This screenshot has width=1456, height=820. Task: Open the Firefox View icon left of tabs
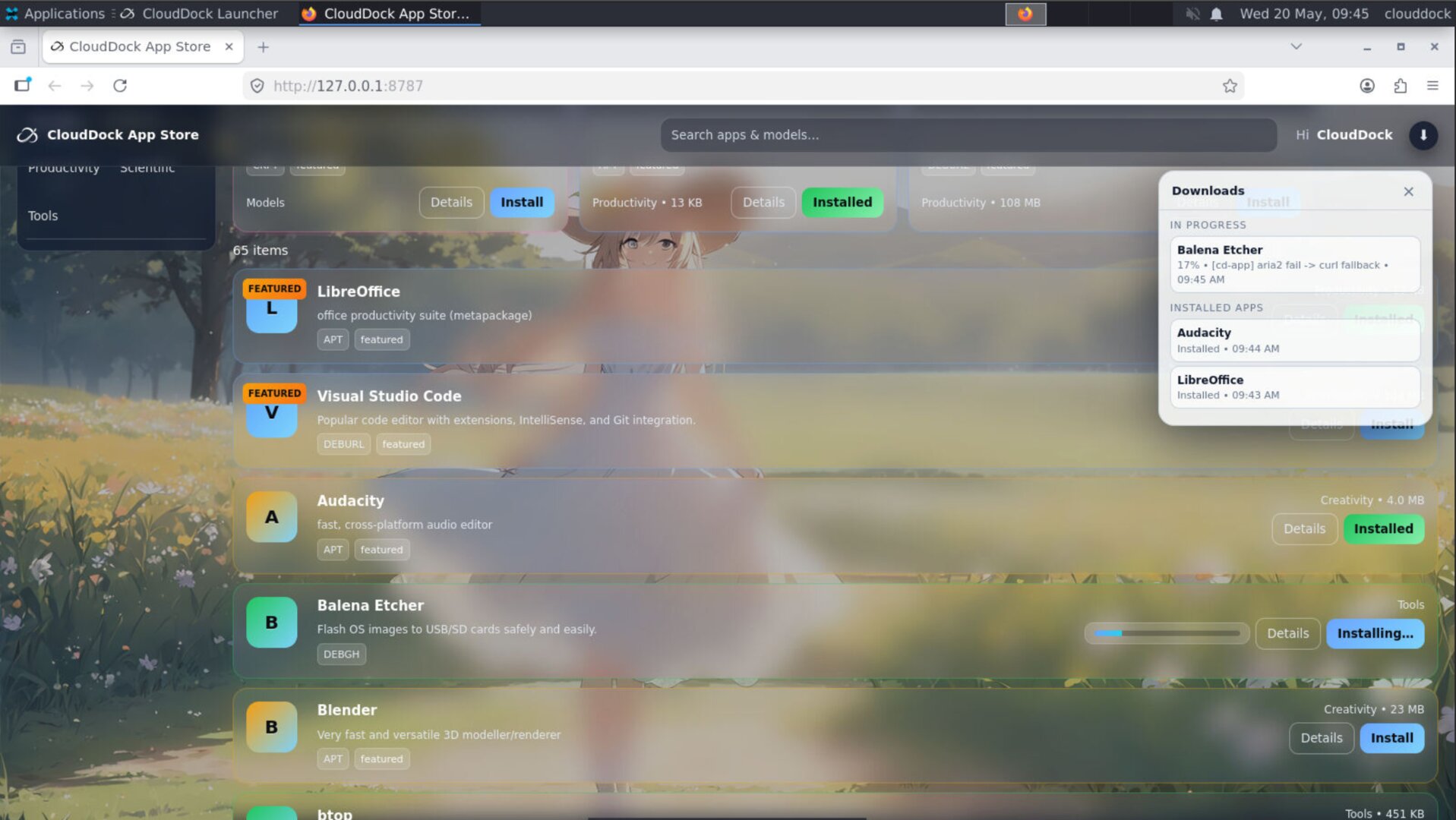point(18,47)
